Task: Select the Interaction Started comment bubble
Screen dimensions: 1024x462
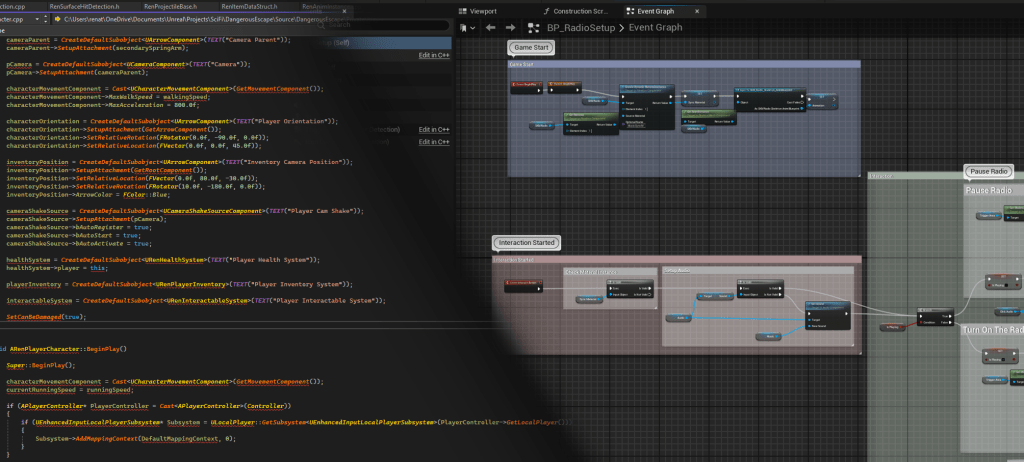Action: (x=525, y=243)
